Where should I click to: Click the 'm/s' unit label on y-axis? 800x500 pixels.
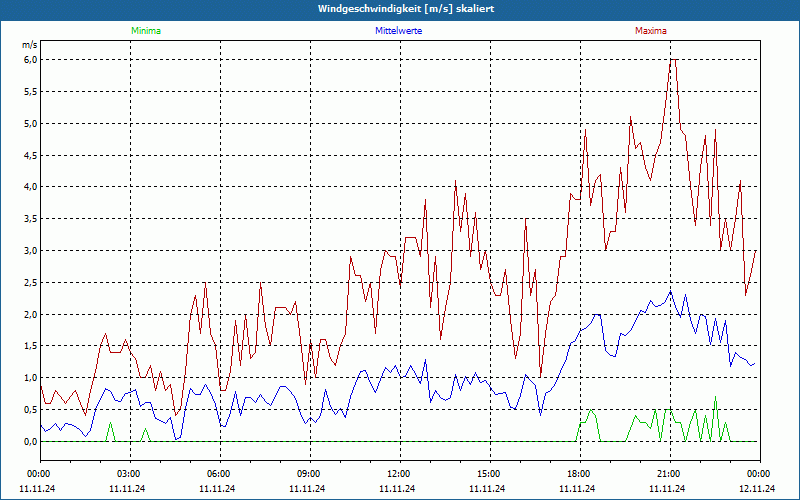coord(30,45)
